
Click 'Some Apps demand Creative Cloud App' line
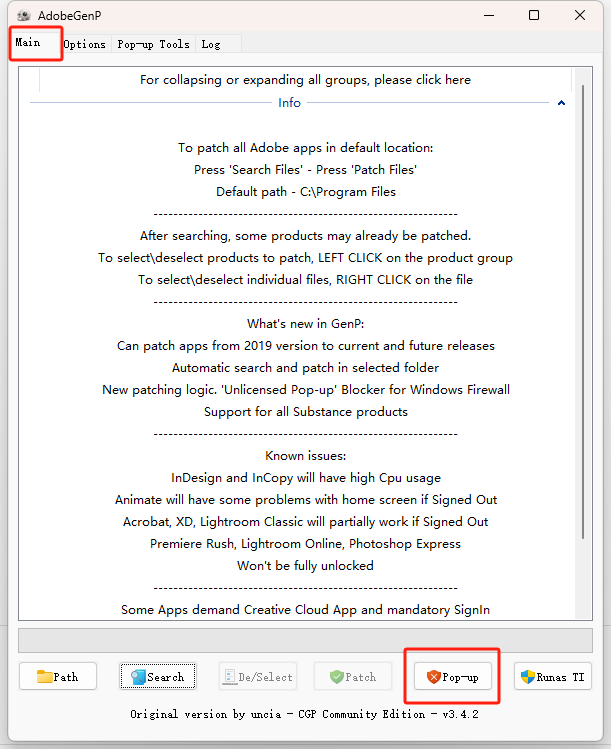point(306,610)
